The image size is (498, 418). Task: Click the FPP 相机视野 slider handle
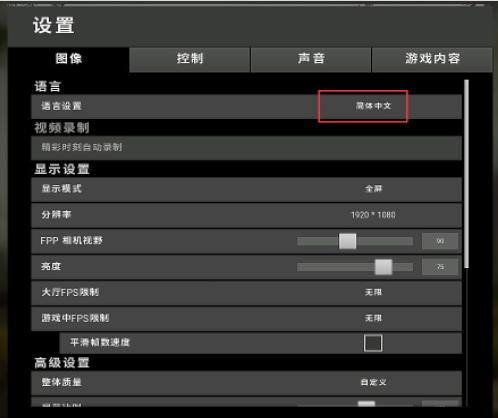(x=347, y=241)
